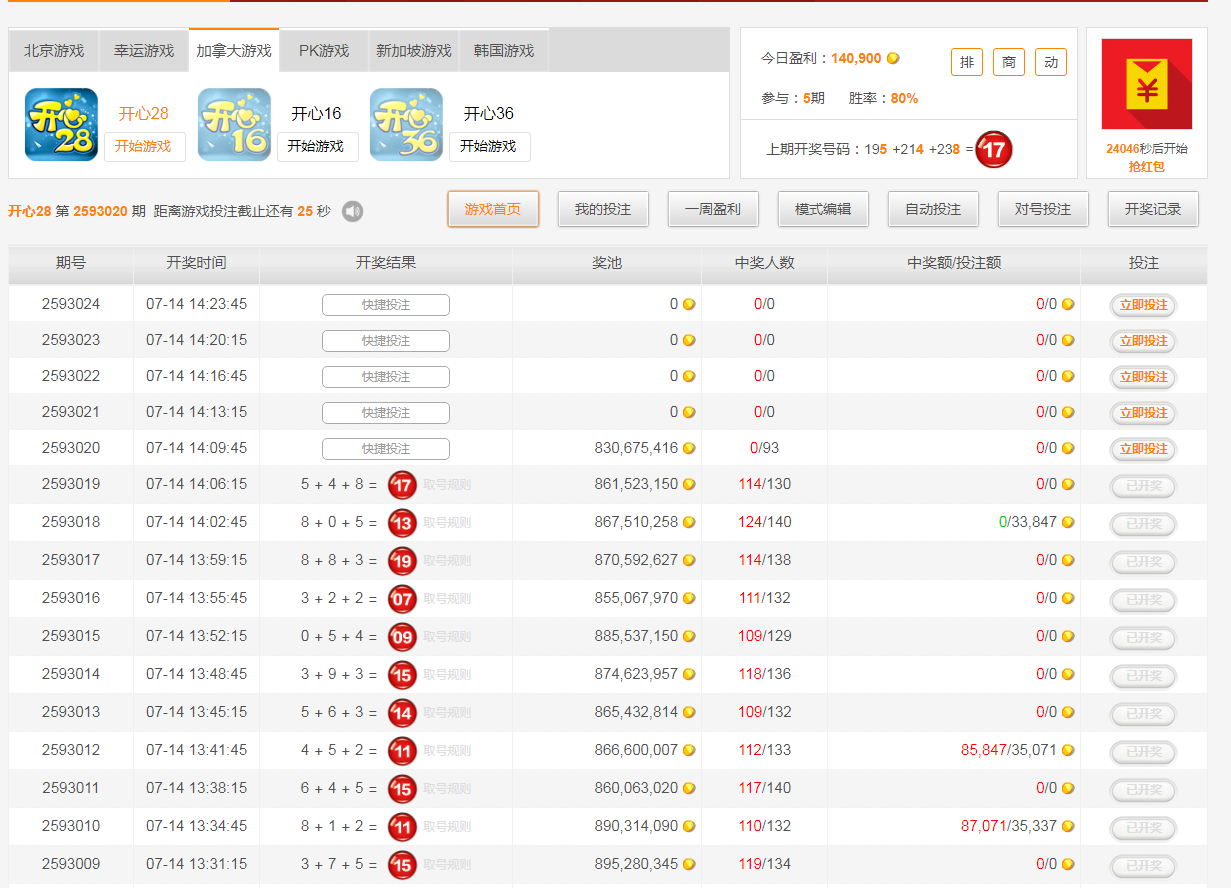Open the red envelope 抢红包 image
Viewport: 1231px width, 888px height.
click(1146, 85)
